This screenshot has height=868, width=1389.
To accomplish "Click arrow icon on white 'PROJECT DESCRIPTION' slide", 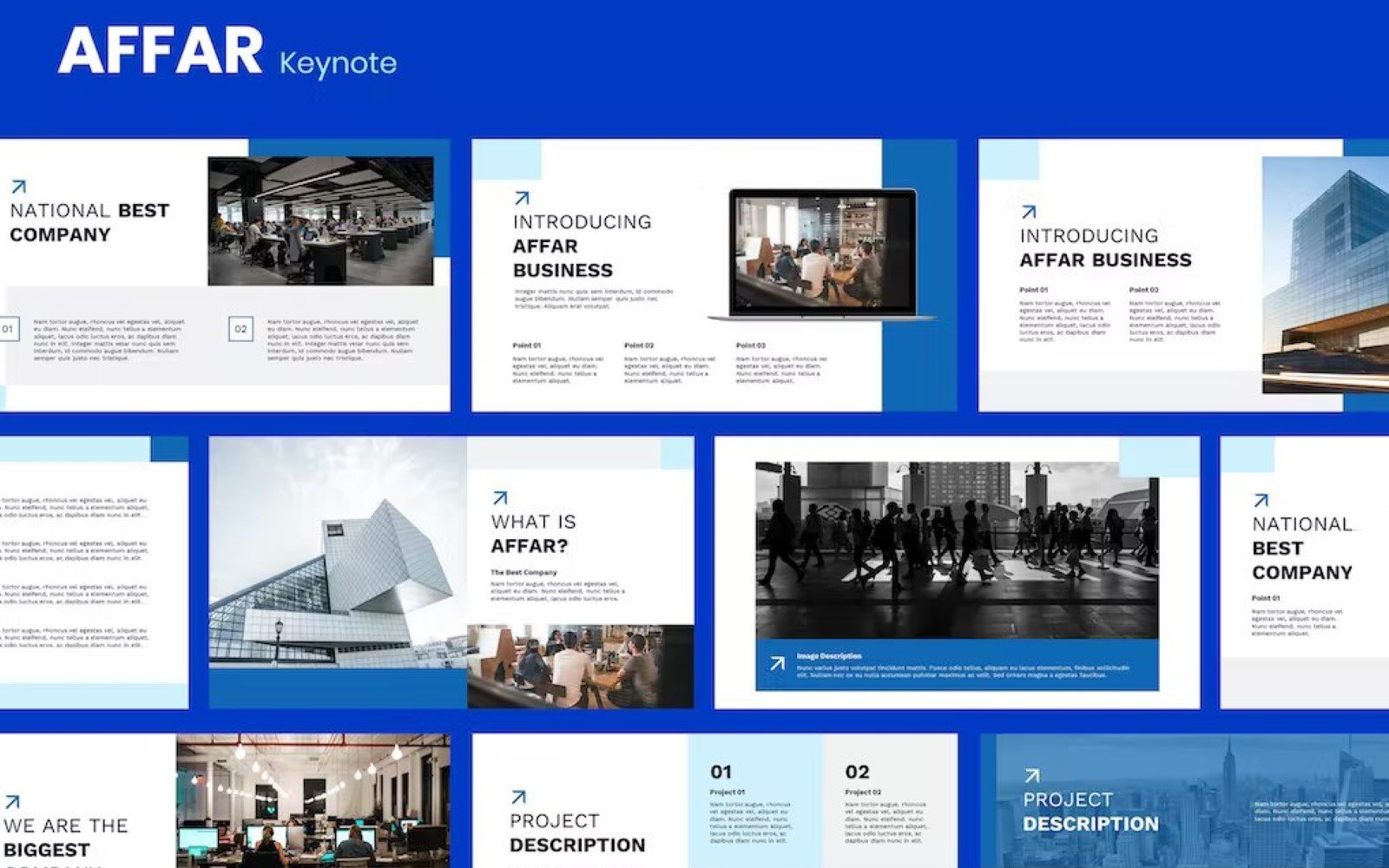I will click(x=519, y=797).
